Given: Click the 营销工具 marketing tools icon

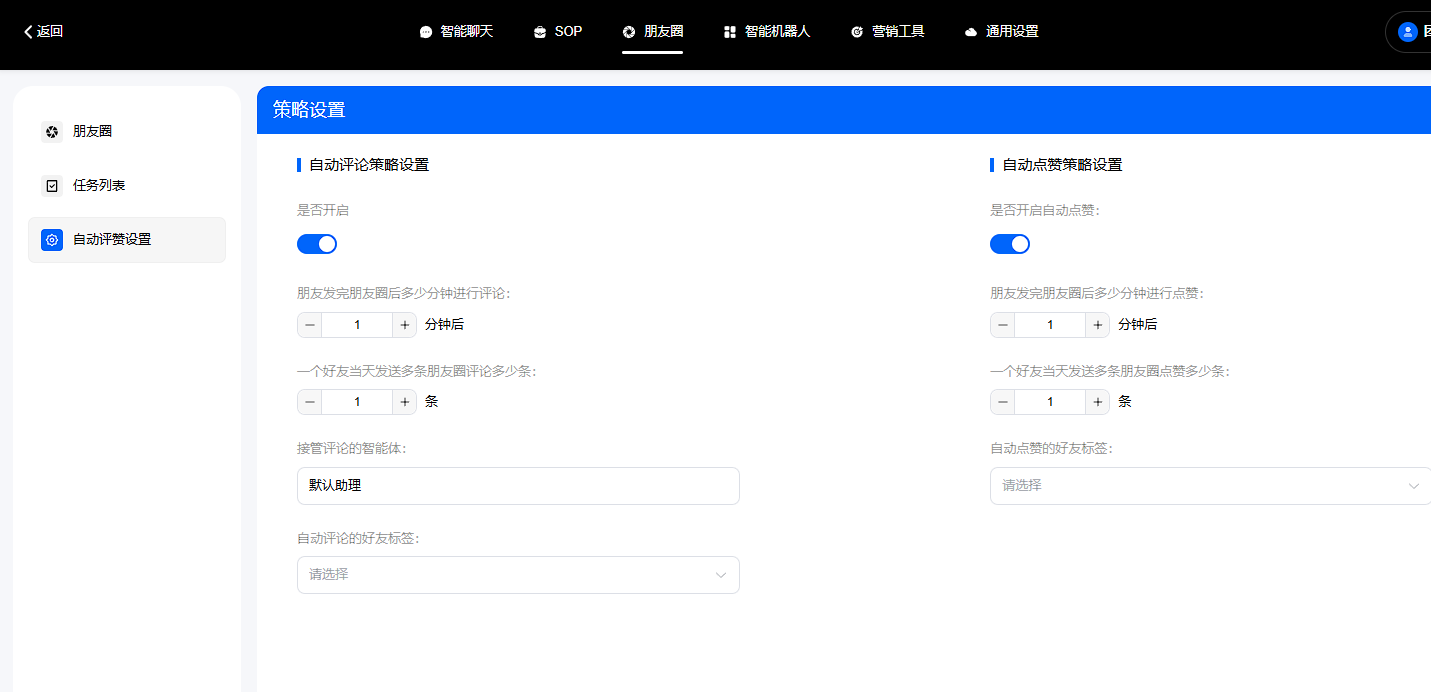Looking at the screenshot, I should click(856, 31).
